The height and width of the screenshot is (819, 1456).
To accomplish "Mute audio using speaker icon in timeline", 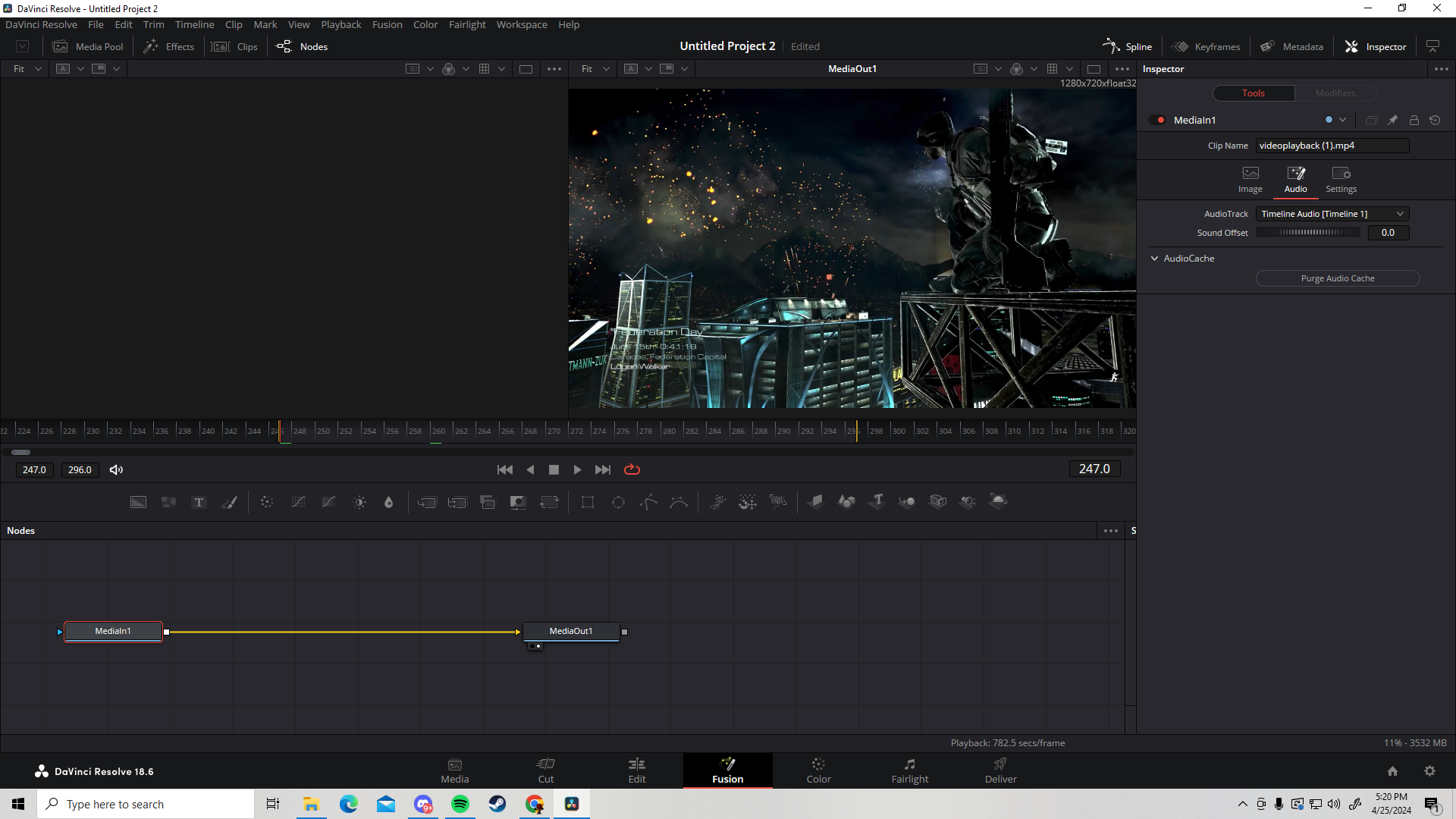I will 116,469.
